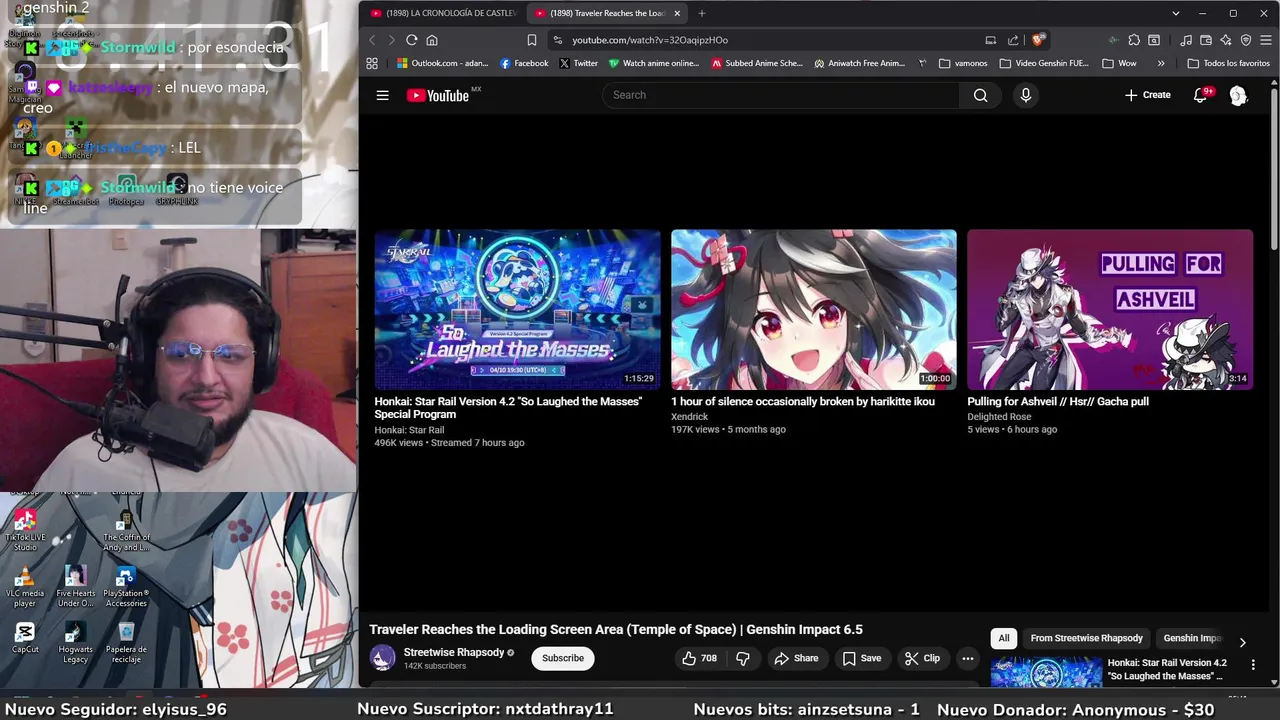Select the Genshin Imp... chip
Screen dimensions: 1280x720
coord(1192,638)
